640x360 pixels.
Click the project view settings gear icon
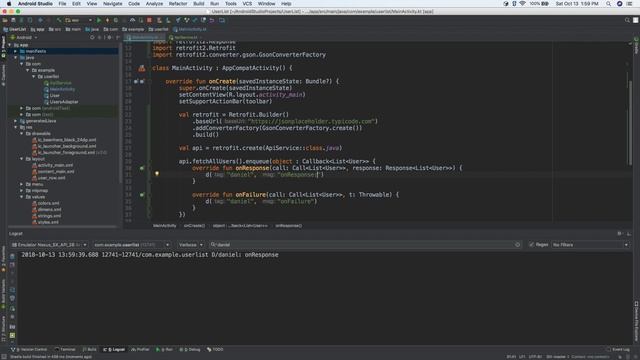click(109, 37)
